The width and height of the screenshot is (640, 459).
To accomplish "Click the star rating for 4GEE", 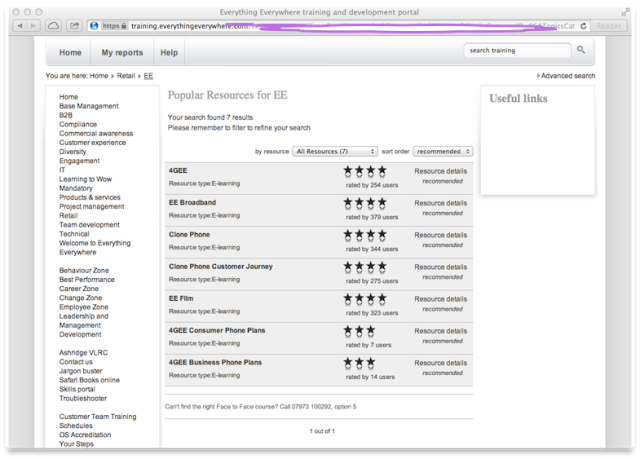I will tap(364, 171).
